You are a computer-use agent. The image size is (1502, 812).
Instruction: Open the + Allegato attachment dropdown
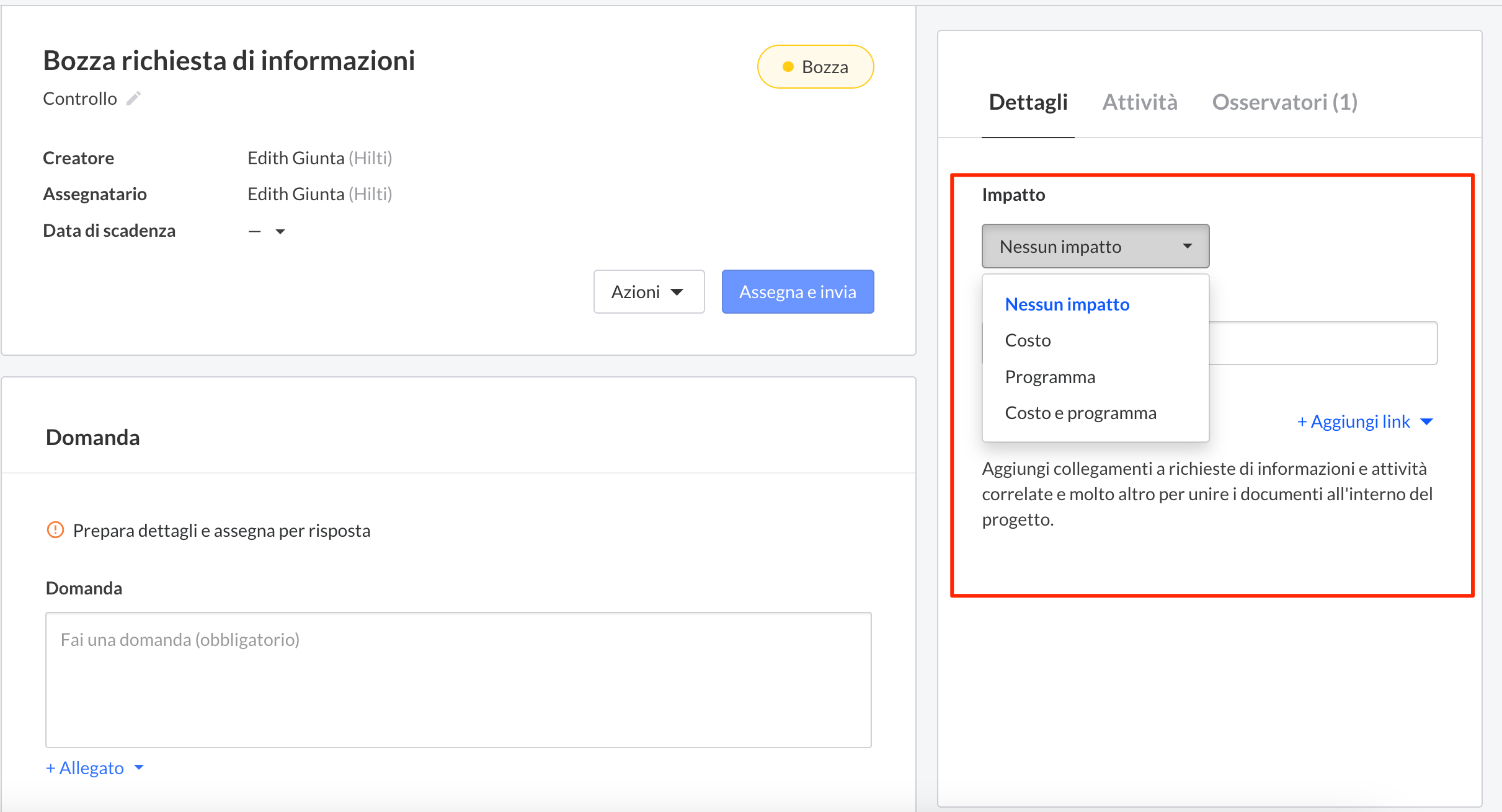point(95,768)
